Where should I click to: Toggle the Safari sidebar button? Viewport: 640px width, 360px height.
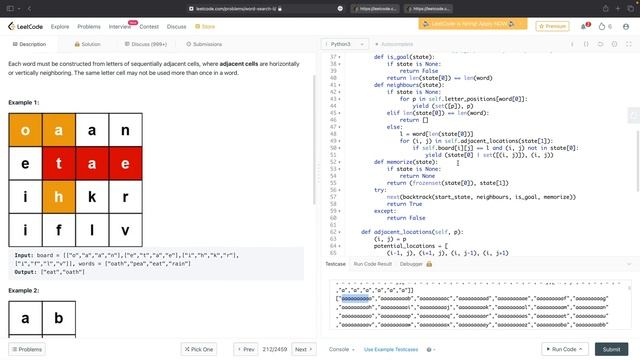tap(10, 8)
